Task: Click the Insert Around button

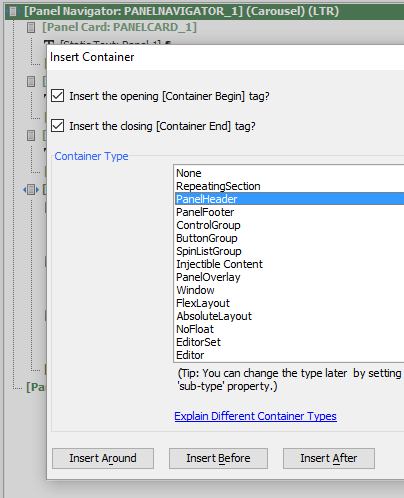Action: tap(103, 458)
